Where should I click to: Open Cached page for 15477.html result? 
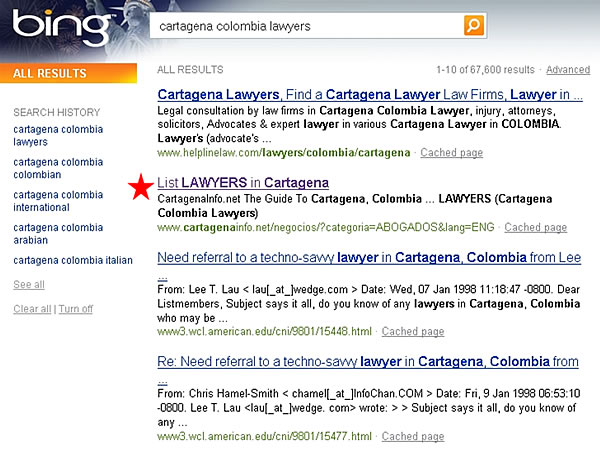coord(413,436)
